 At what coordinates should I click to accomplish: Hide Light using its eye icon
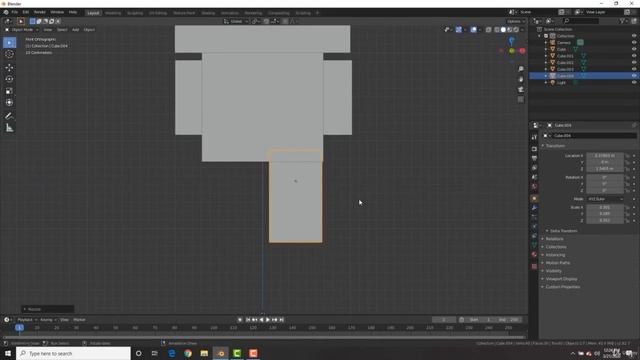[x=634, y=82]
